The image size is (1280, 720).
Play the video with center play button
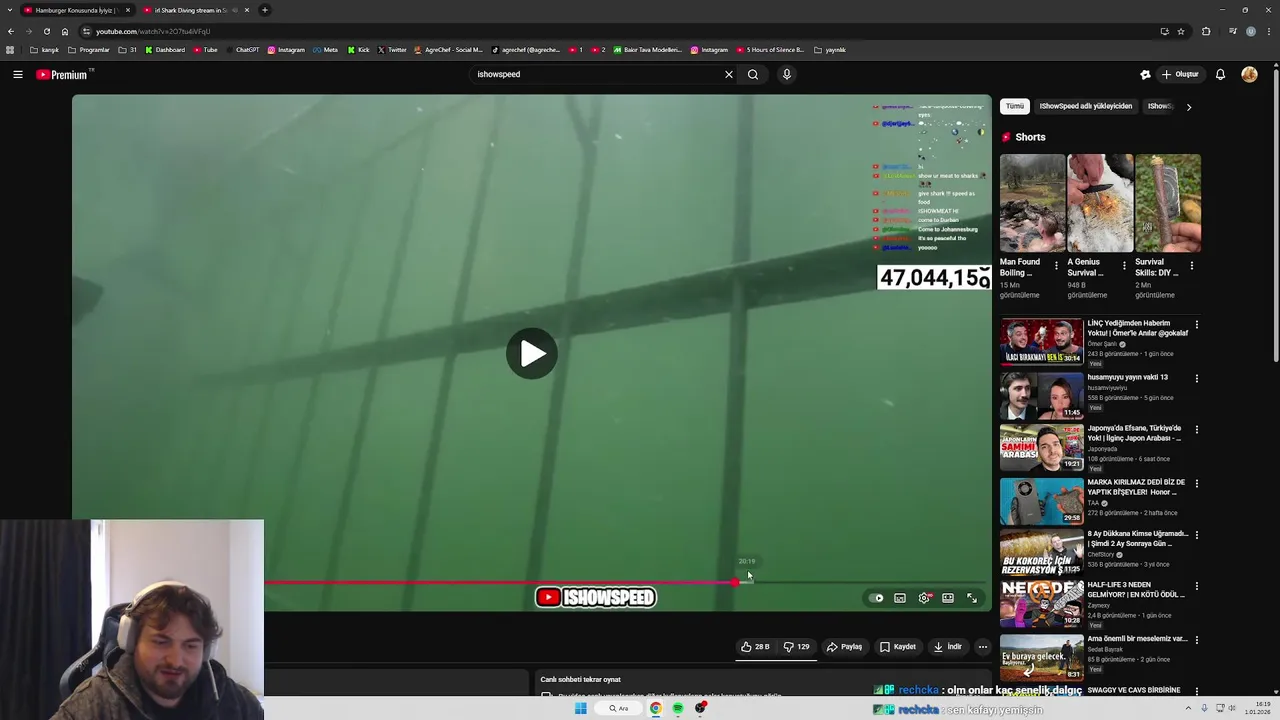click(532, 353)
